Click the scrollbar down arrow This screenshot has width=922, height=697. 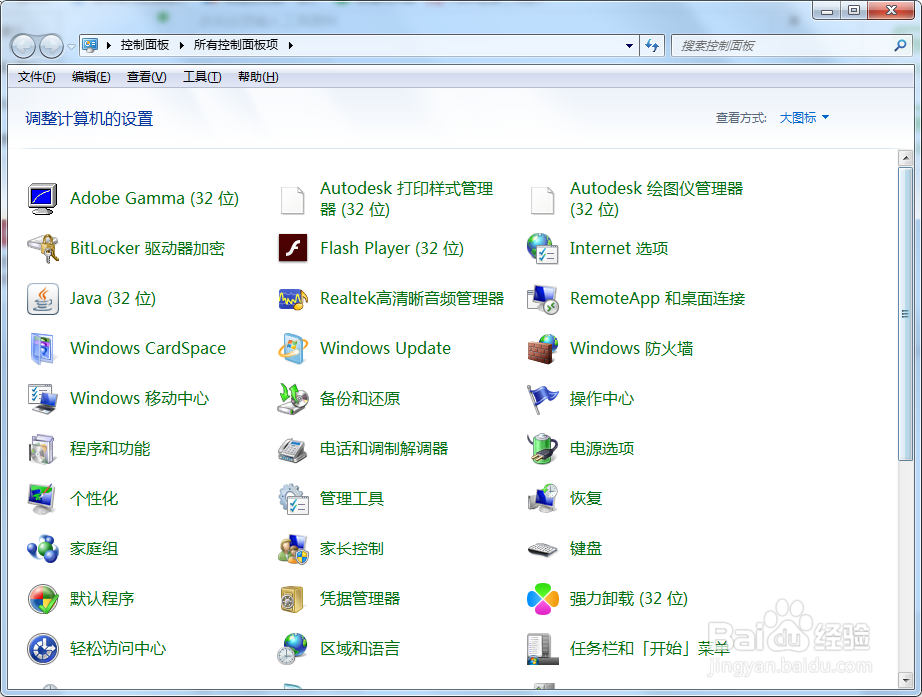coord(906,680)
